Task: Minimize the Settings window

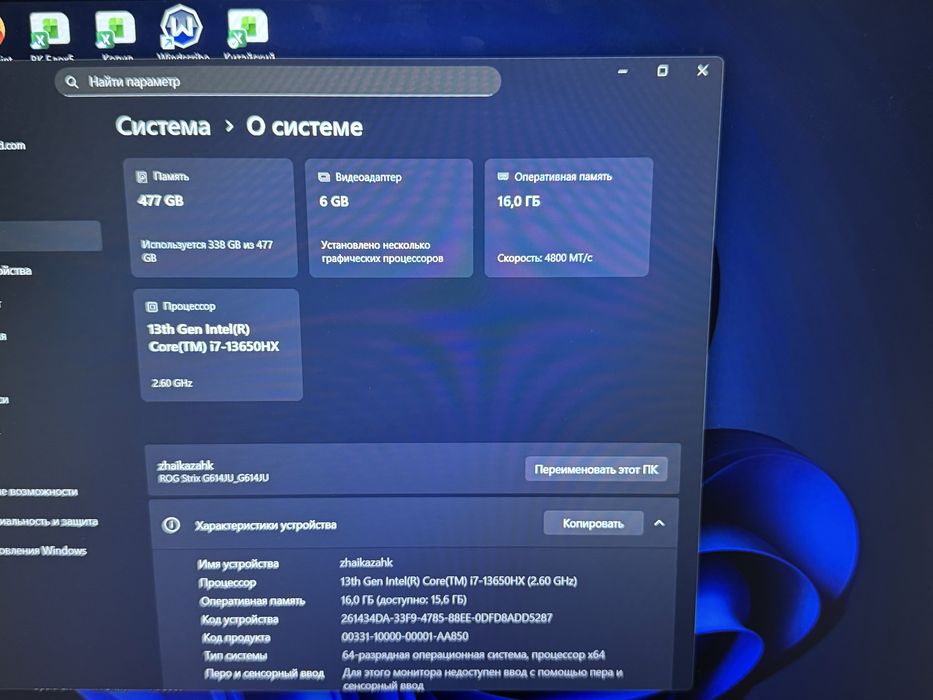Action: [x=622, y=71]
